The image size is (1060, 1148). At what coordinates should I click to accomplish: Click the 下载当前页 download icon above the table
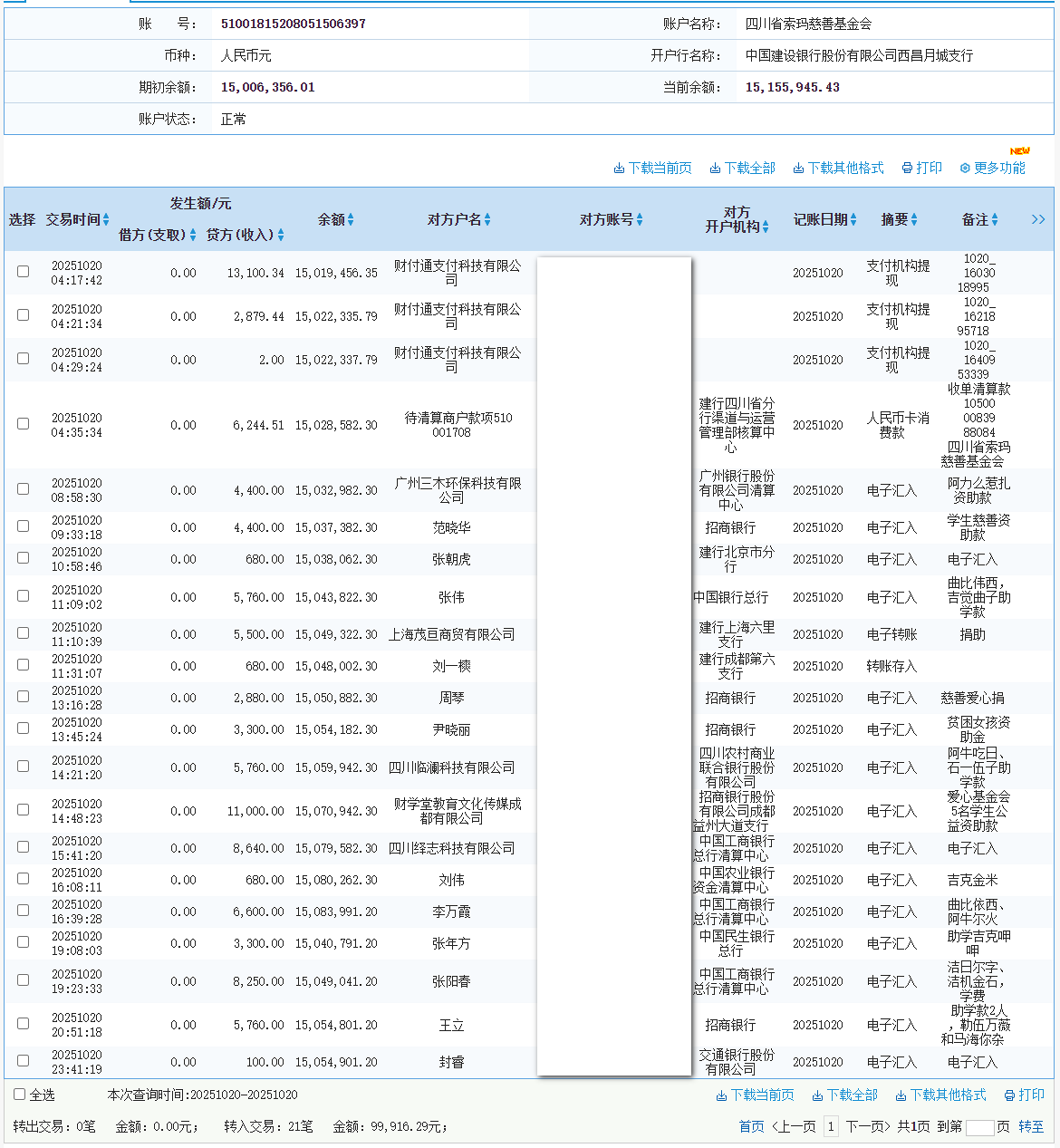coord(620,168)
